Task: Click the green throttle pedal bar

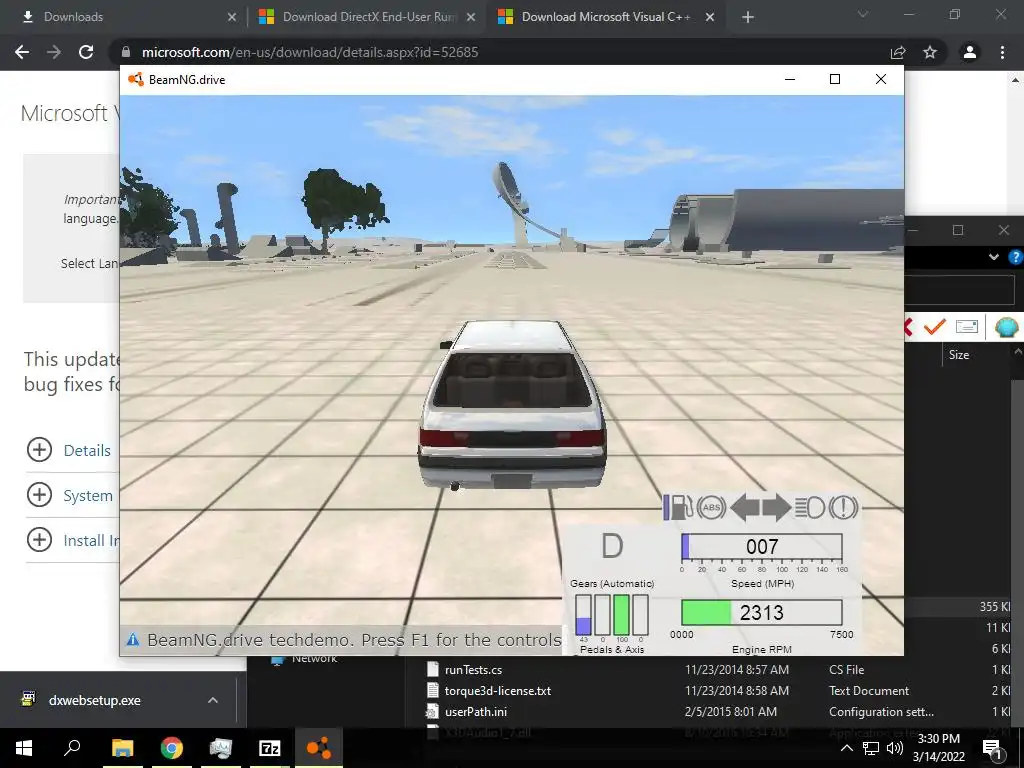Action: pos(622,615)
